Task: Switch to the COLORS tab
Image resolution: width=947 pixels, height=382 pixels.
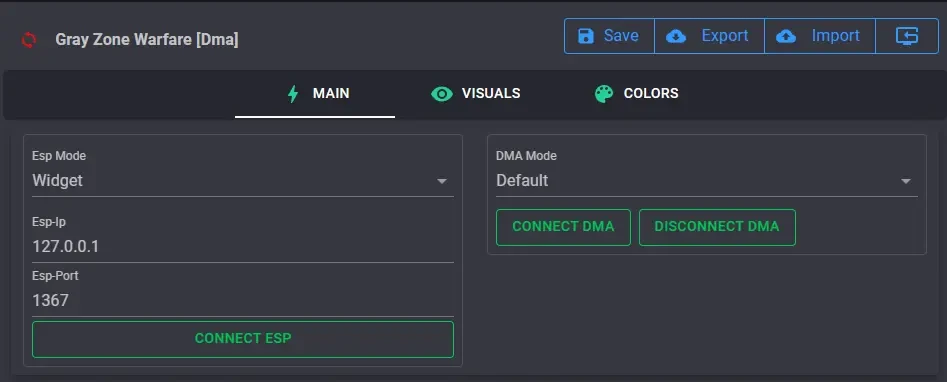Action: pyautogui.click(x=637, y=94)
